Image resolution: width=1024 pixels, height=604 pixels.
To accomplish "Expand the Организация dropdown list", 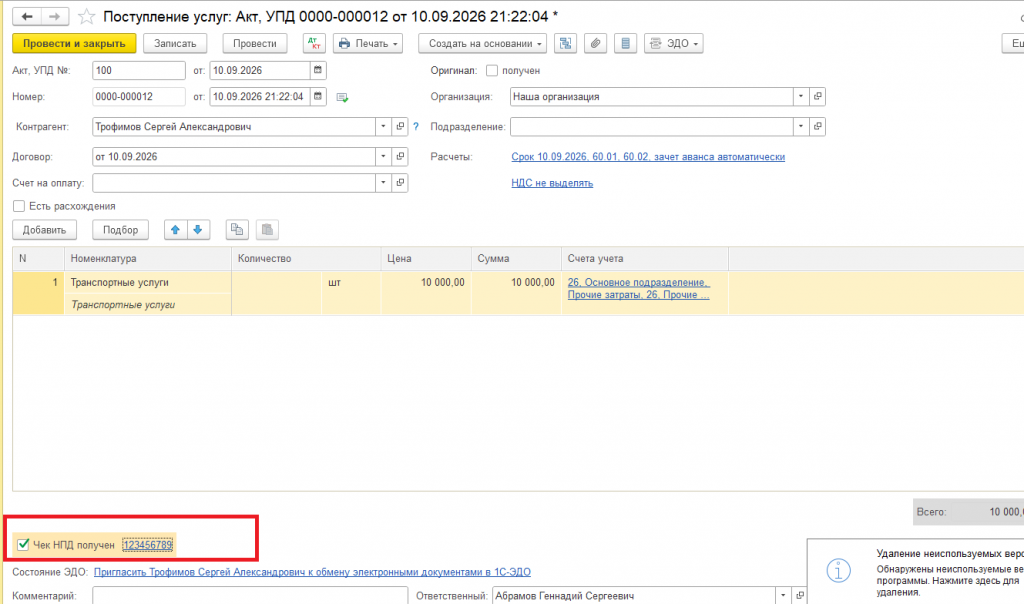I will click(x=801, y=97).
